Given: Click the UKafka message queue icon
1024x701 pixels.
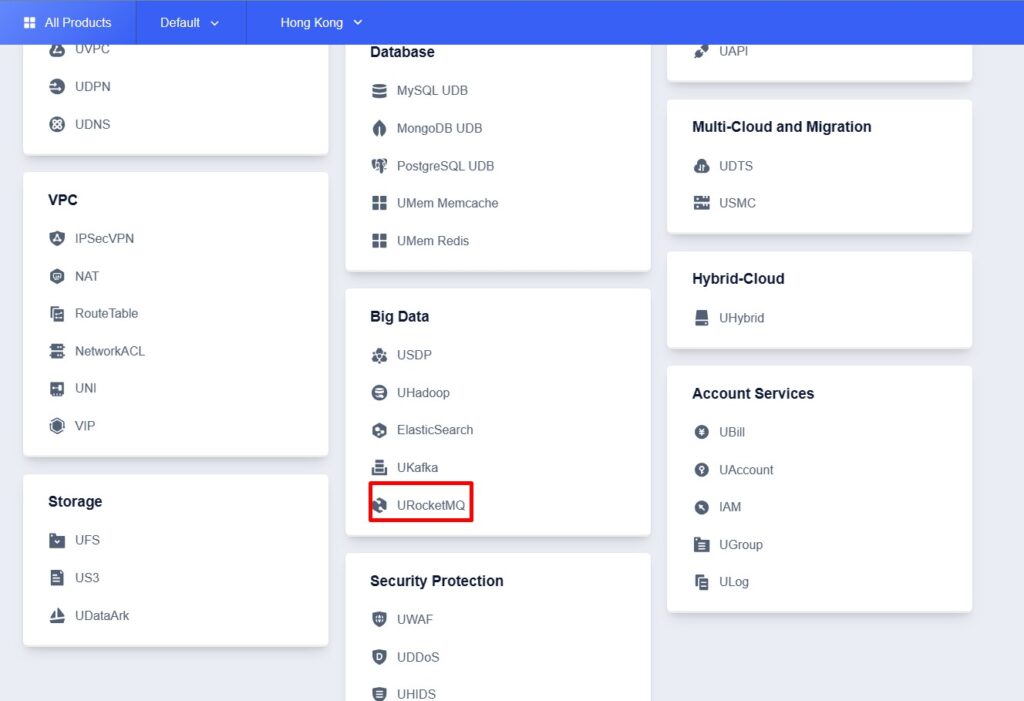Looking at the screenshot, I should click(380, 467).
